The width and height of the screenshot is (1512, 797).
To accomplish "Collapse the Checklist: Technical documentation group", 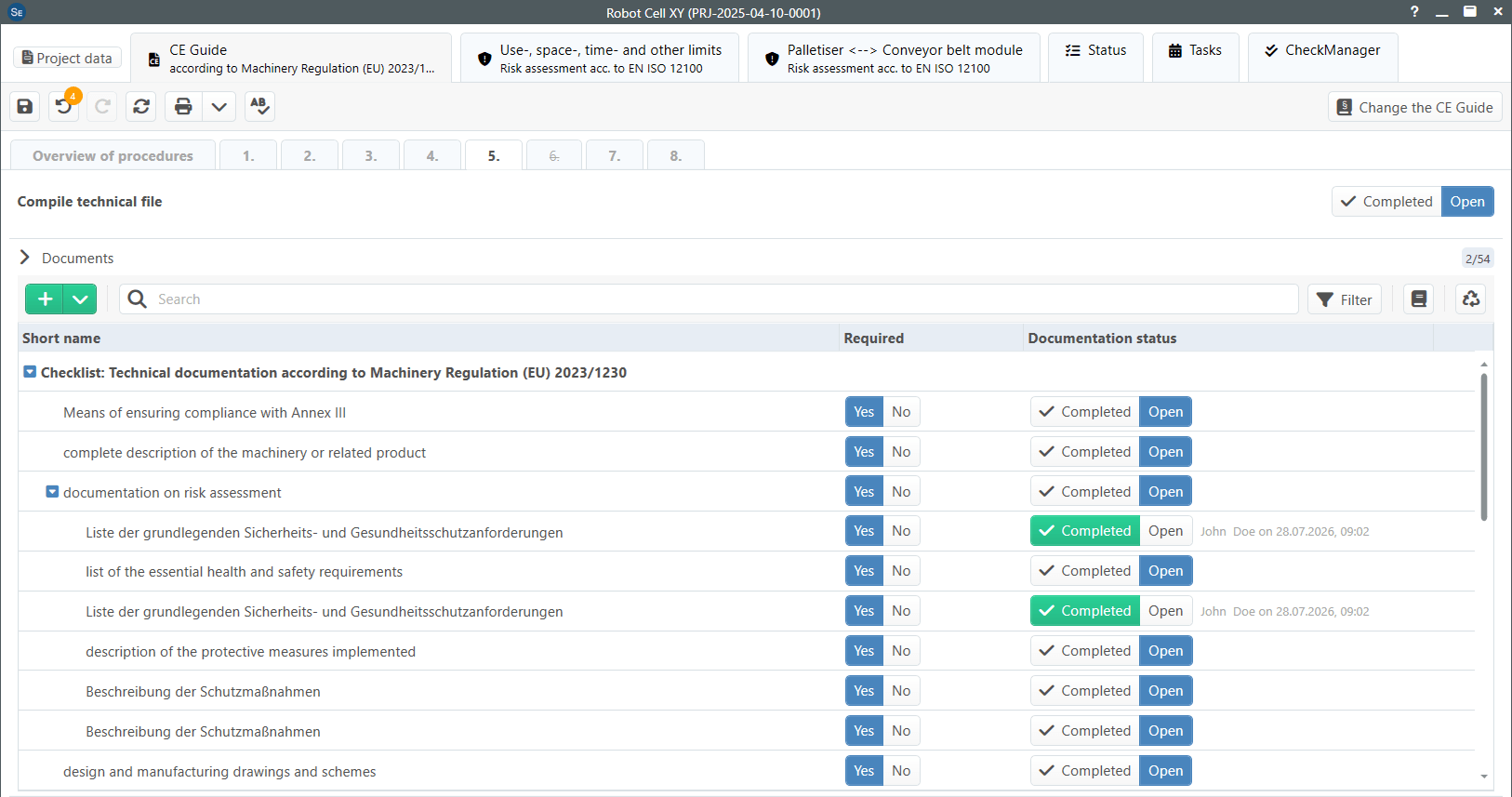I will pos(30,372).
